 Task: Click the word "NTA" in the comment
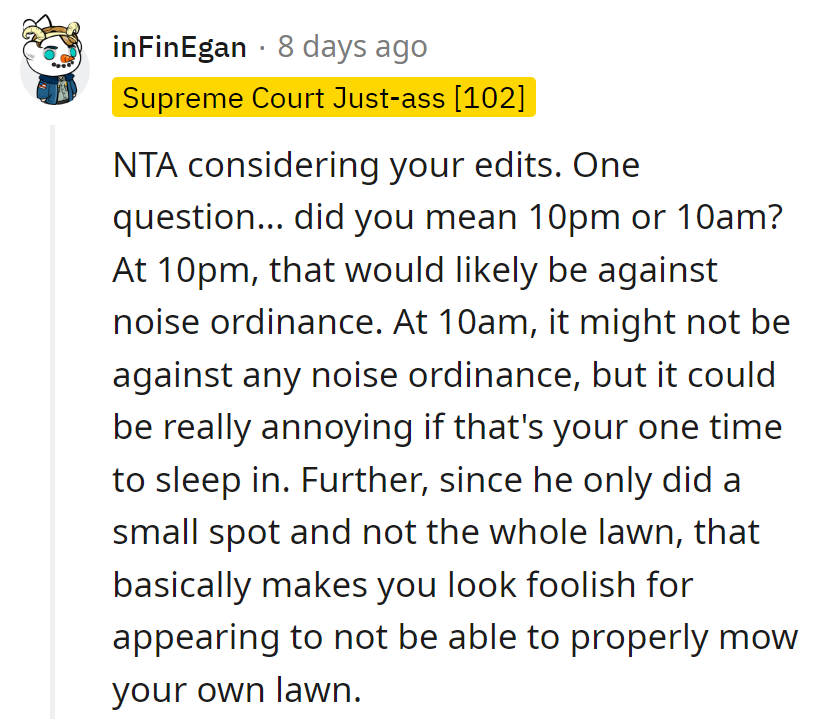[144, 165]
